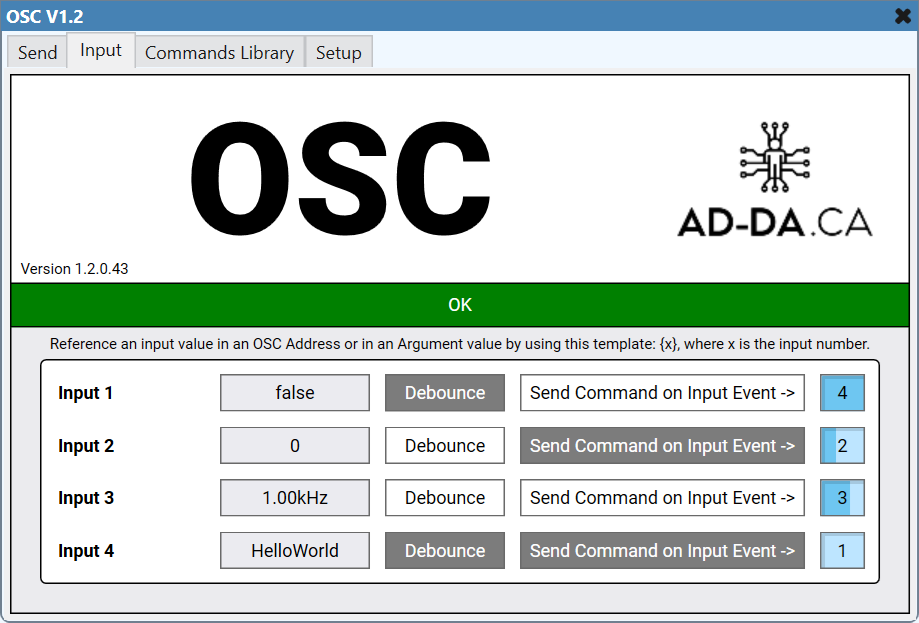This screenshot has height=623, width=919.
Task: Click the HelloWorld value of Input 4
Action: (x=295, y=551)
